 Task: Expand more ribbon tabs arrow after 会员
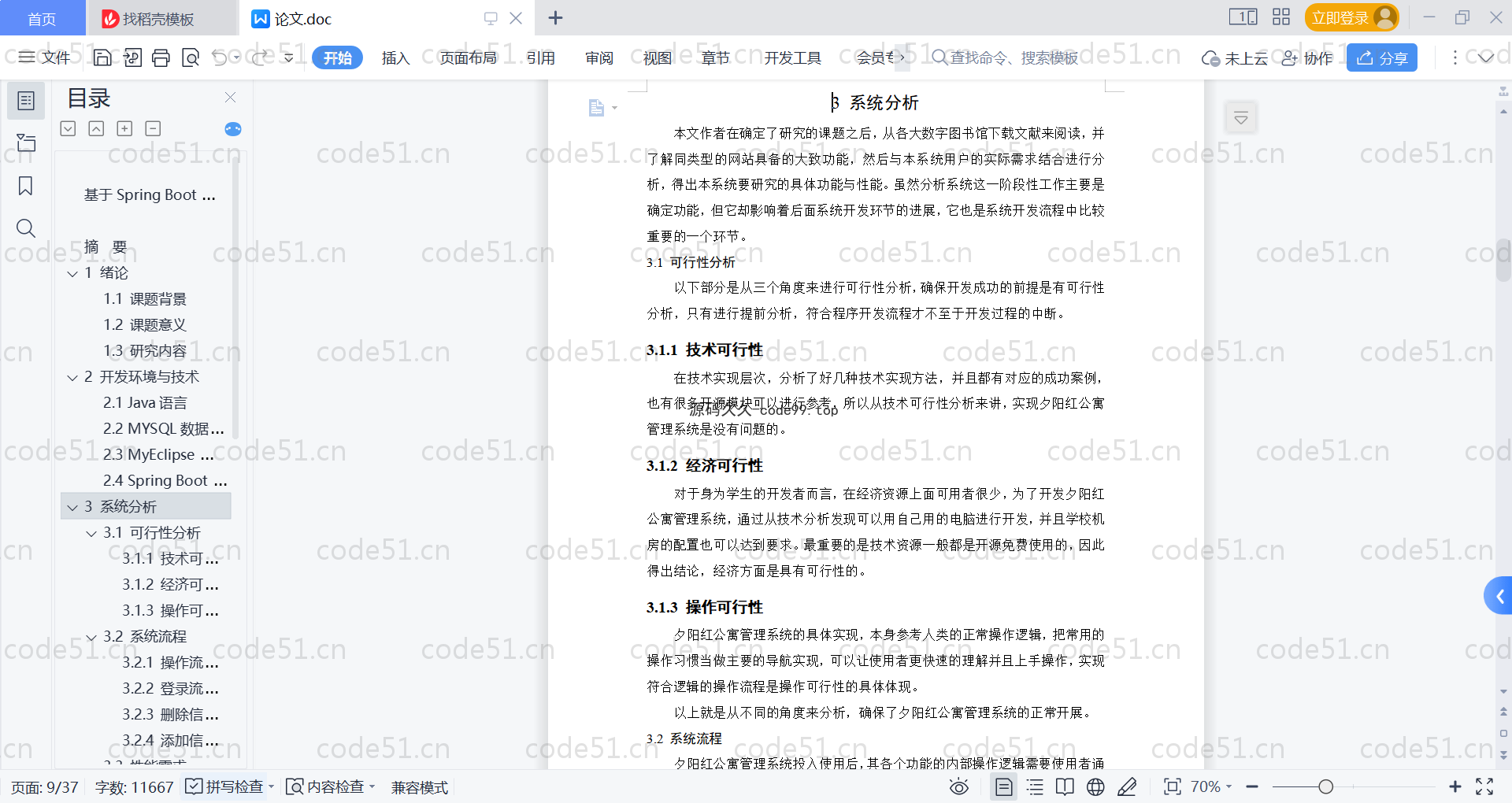click(902, 57)
